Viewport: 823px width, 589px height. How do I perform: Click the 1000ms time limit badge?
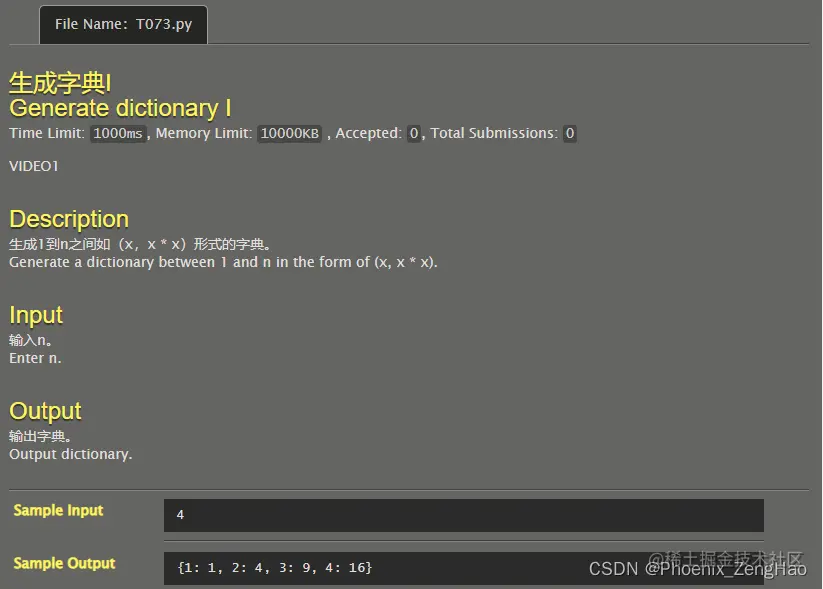click(x=118, y=133)
